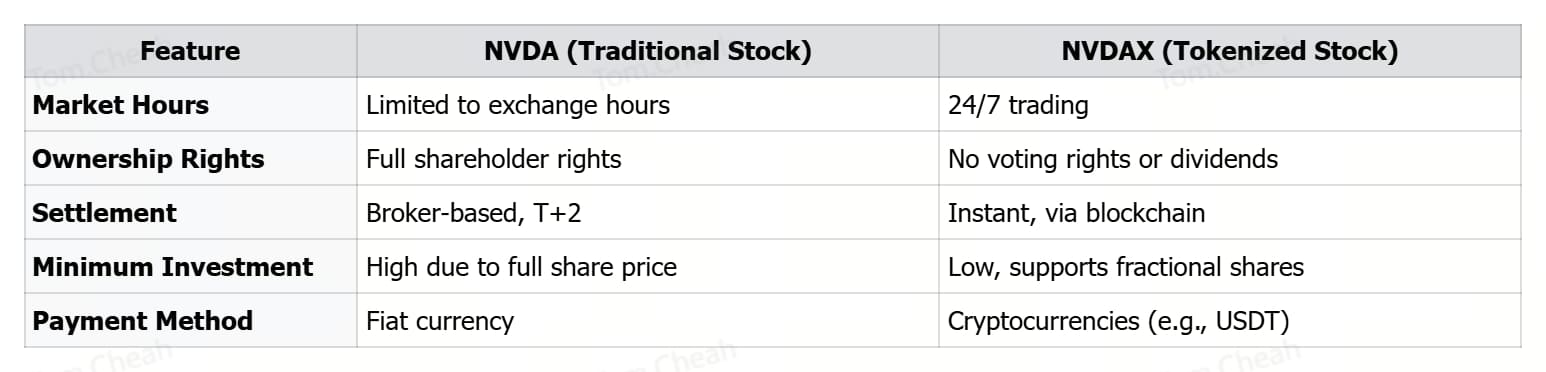Select the 'Cryptocurrencies (e.g., USDT)' cell

[x=1230, y=321]
